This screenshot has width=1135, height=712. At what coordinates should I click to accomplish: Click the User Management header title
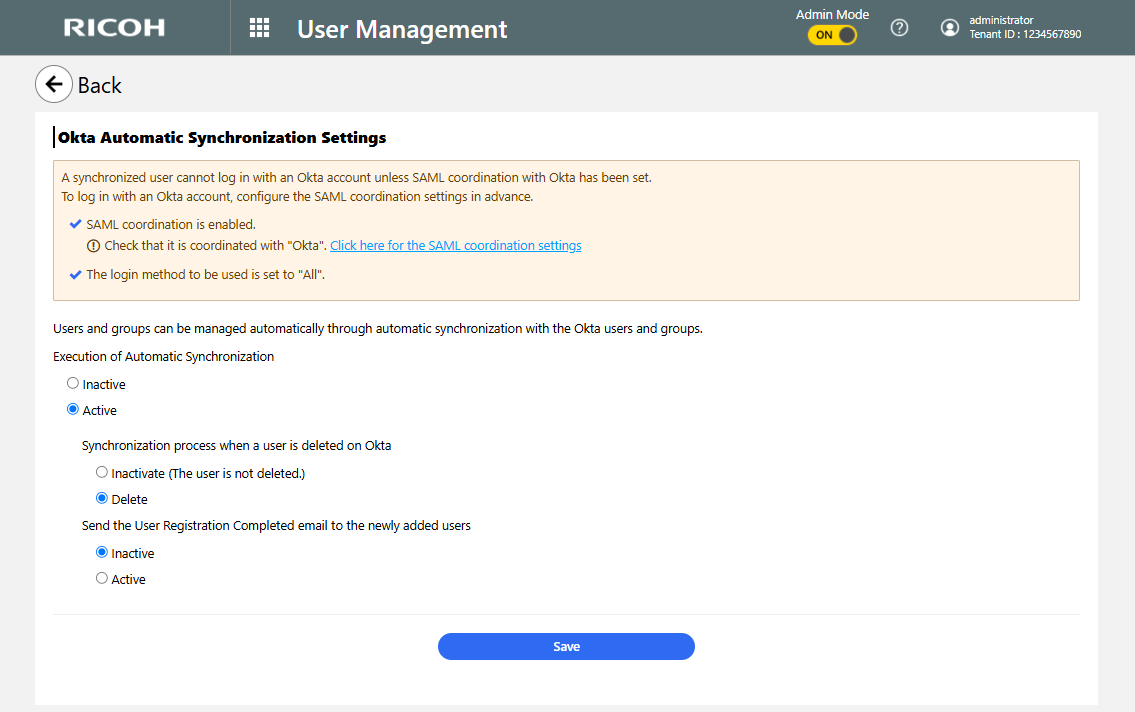point(402,29)
